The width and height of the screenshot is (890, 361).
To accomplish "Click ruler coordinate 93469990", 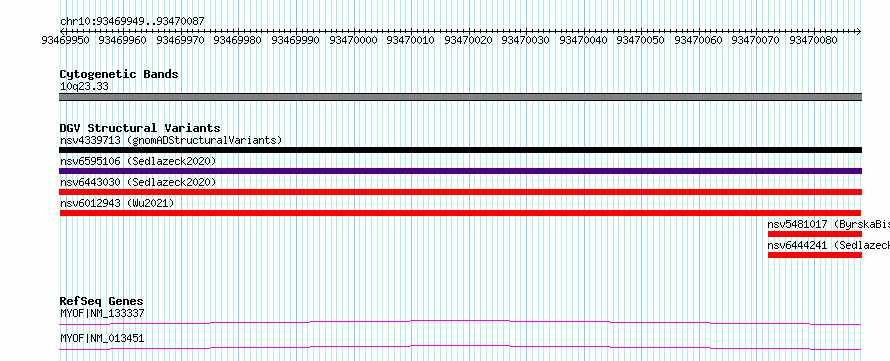I will pos(296,40).
